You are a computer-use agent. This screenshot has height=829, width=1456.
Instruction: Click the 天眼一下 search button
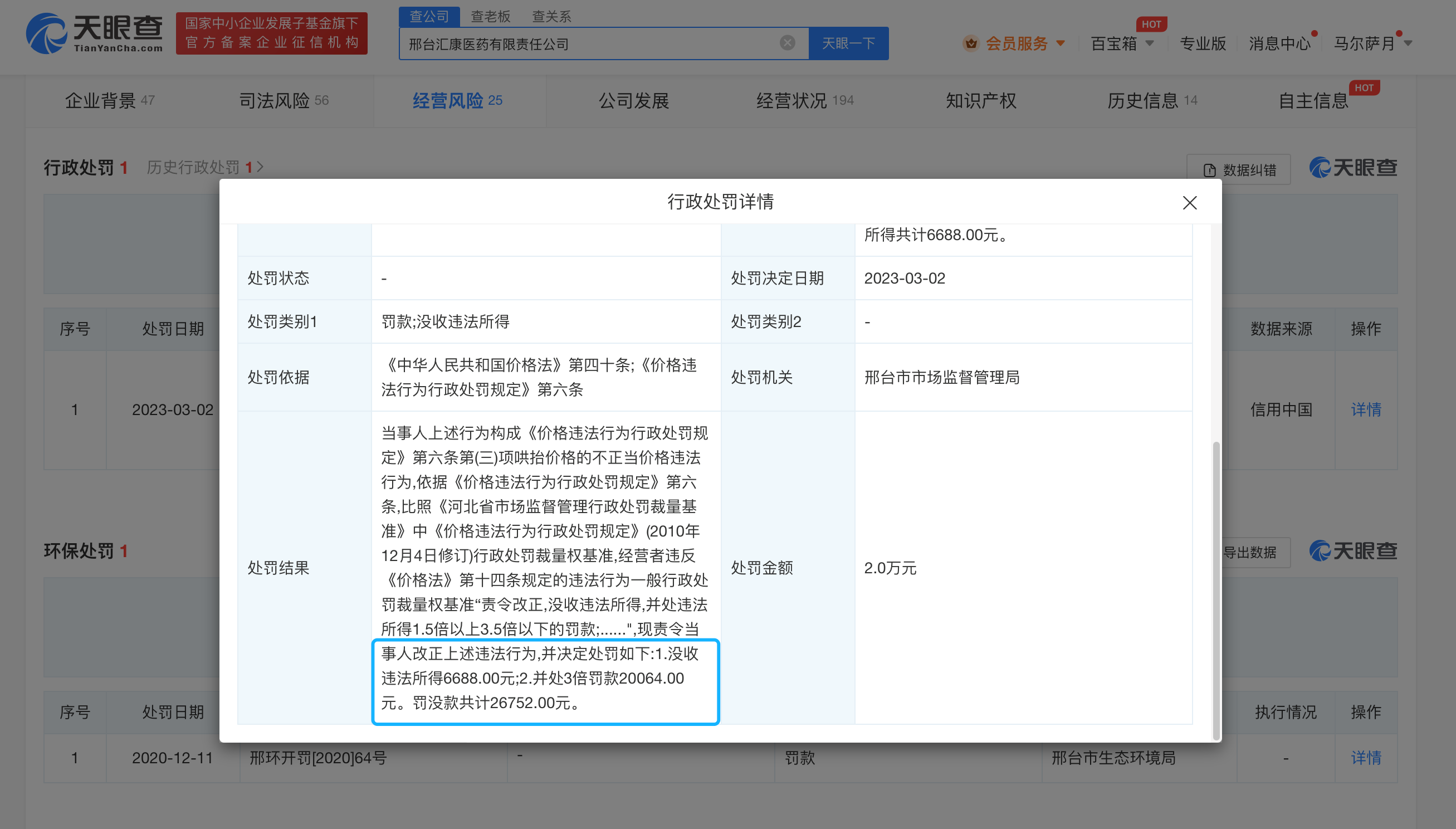point(848,43)
